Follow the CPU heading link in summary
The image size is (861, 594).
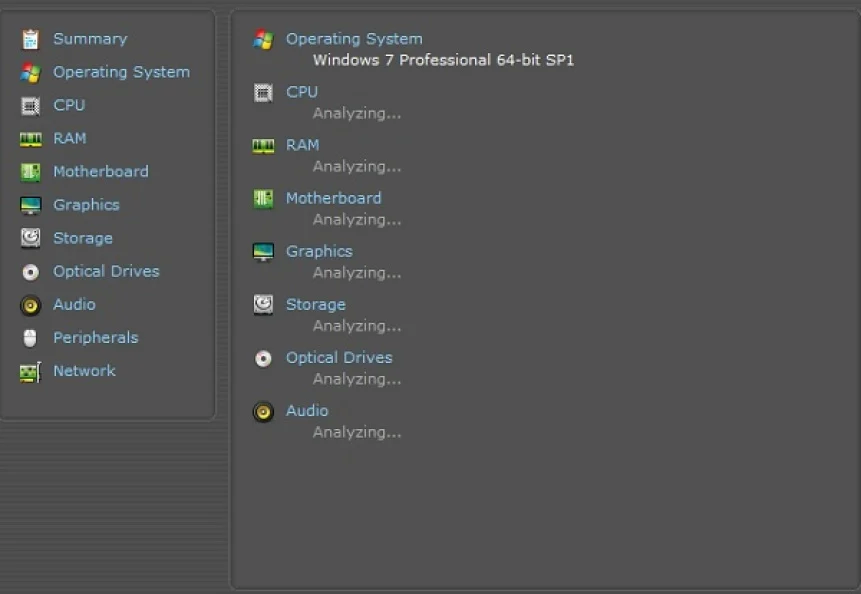[x=302, y=92]
